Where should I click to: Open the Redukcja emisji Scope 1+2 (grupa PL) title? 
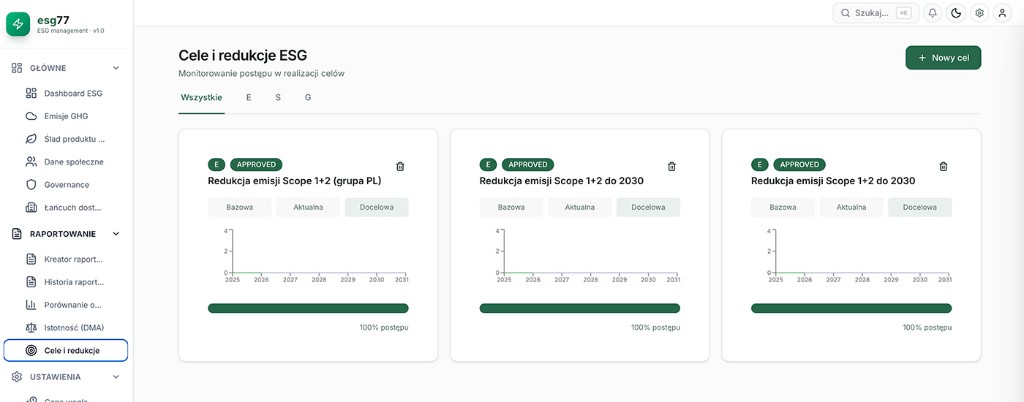(295, 181)
